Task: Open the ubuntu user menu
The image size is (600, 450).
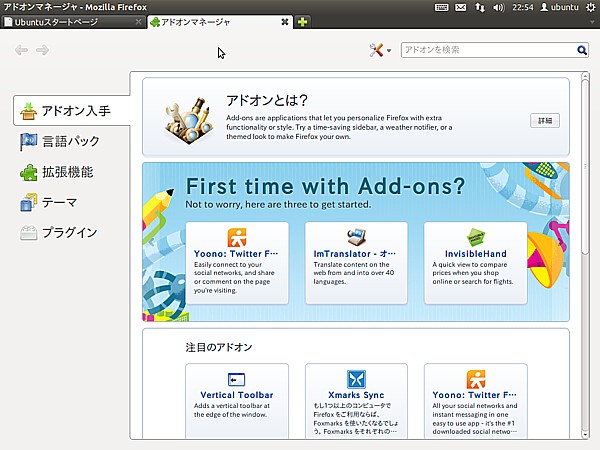Action: (x=559, y=7)
